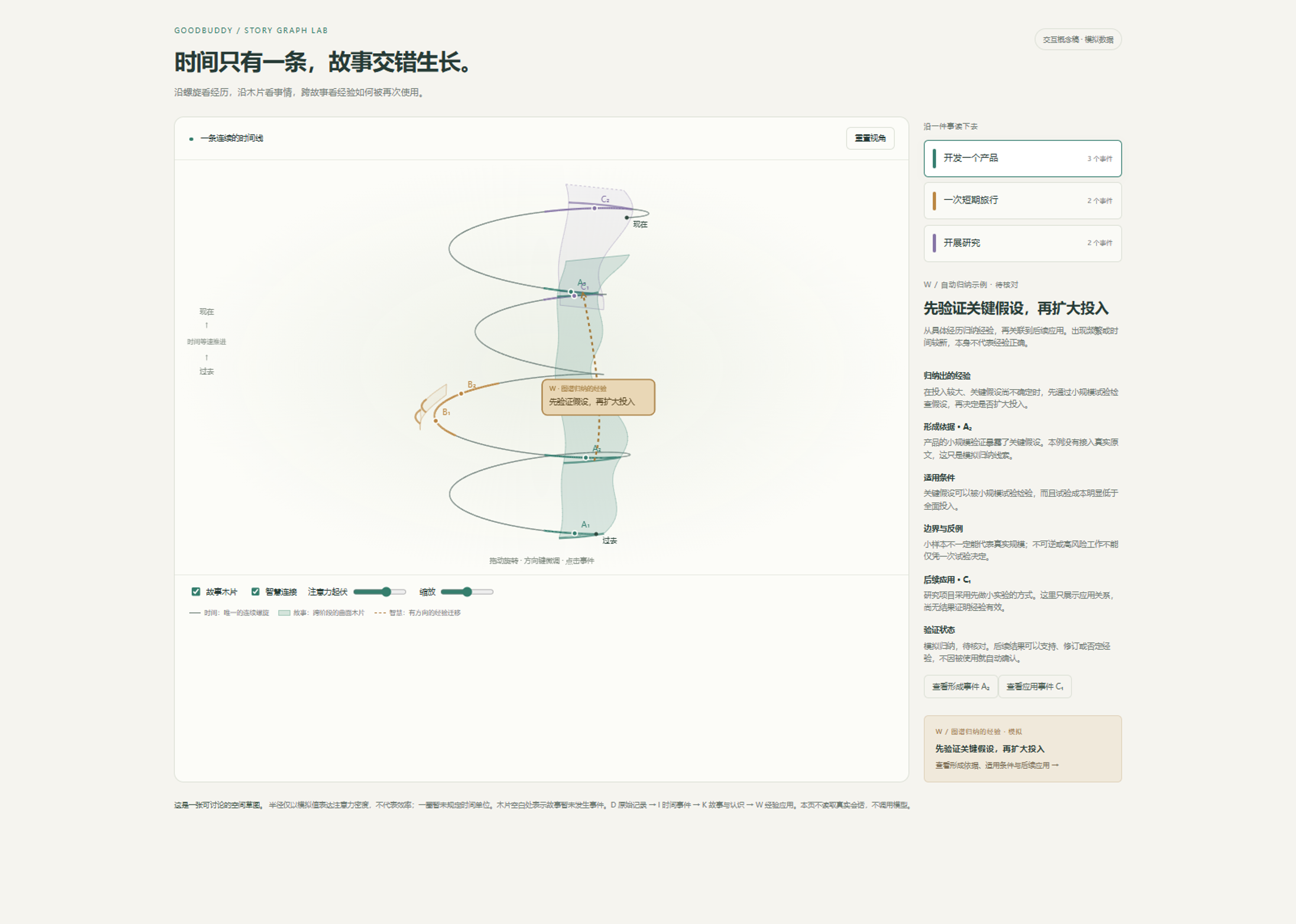The image size is (1296, 924).
Task: Click the 现在 endpoint dot on the spiral
Action: (x=627, y=217)
